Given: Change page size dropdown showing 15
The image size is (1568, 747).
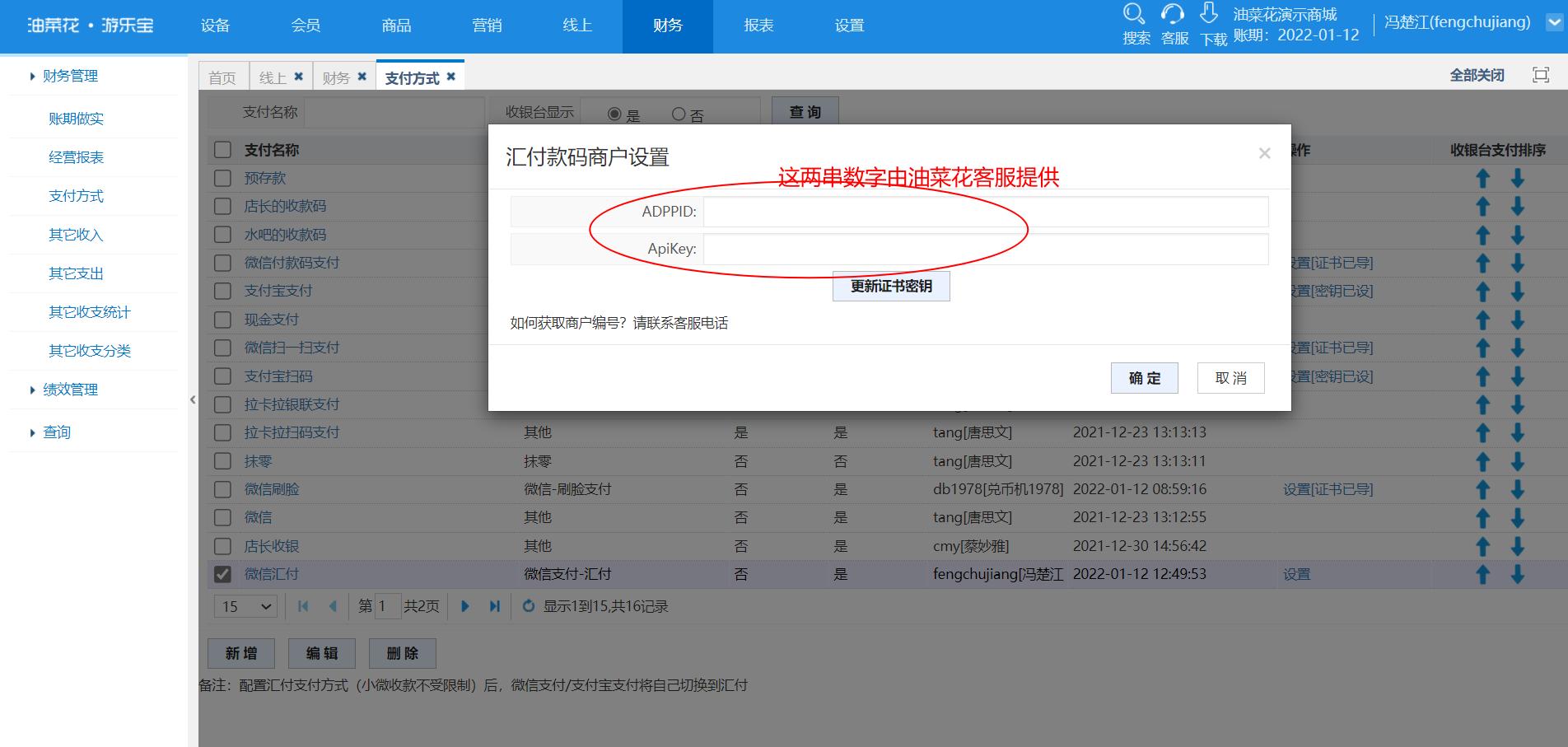Looking at the screenshot, I should (245, 606).
